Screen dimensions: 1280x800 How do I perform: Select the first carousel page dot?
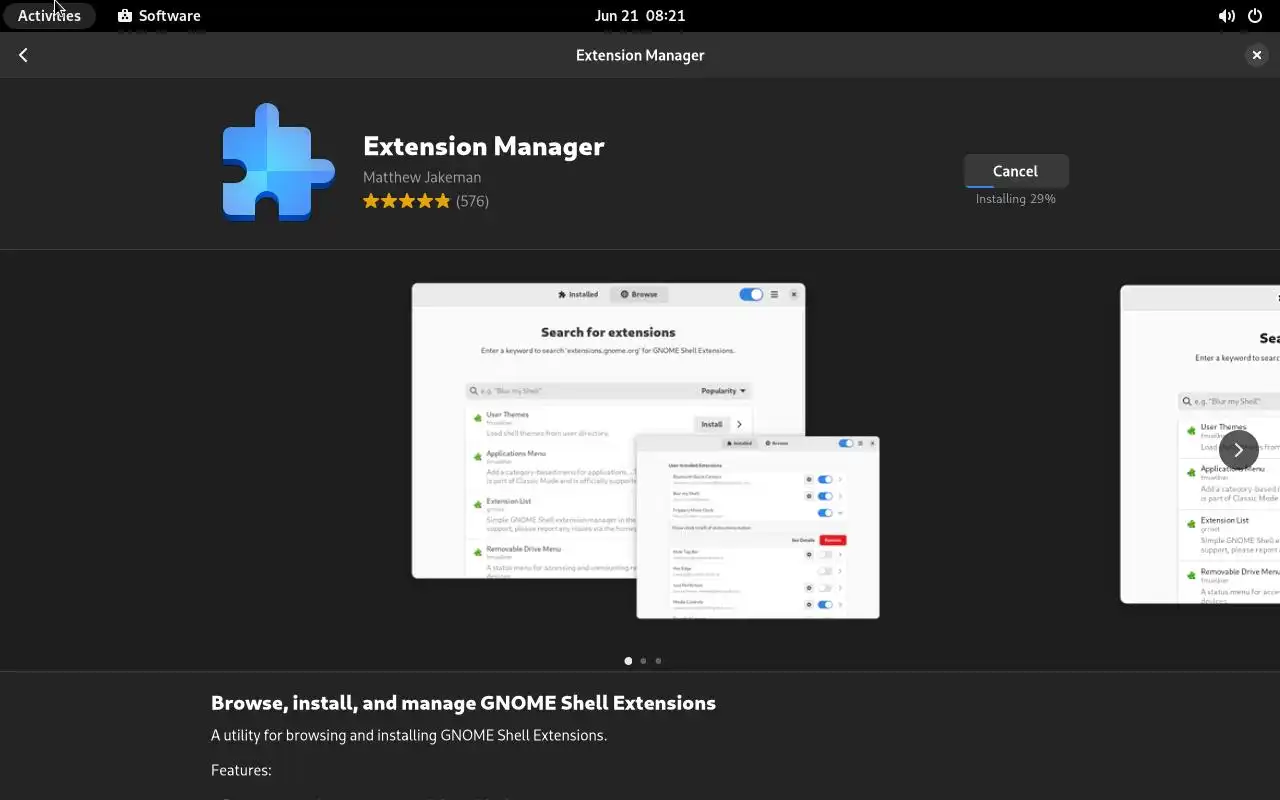pos(628,661)
